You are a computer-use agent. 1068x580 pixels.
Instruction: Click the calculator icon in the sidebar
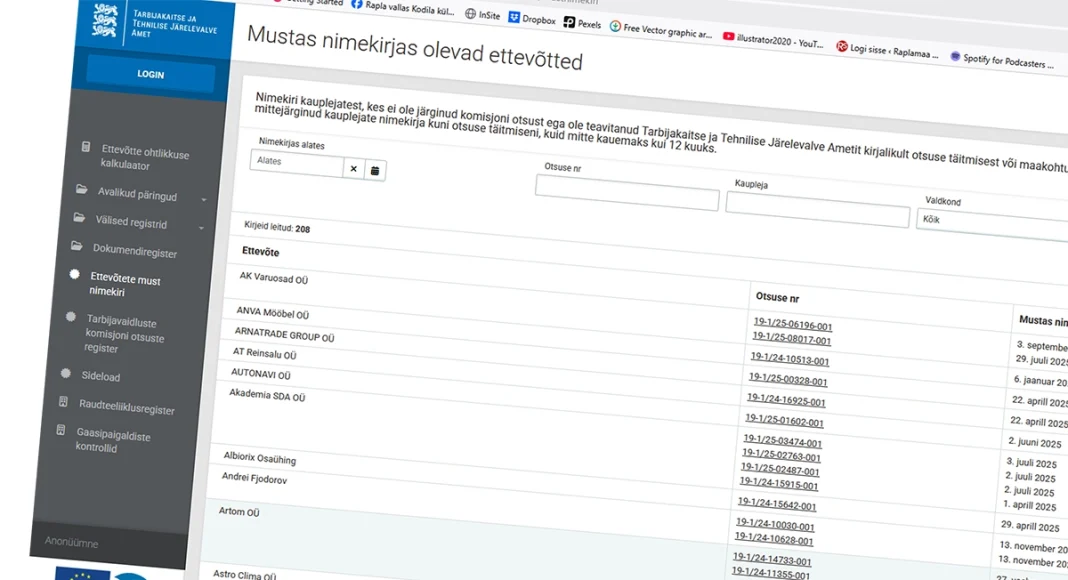tap(87, 147)
